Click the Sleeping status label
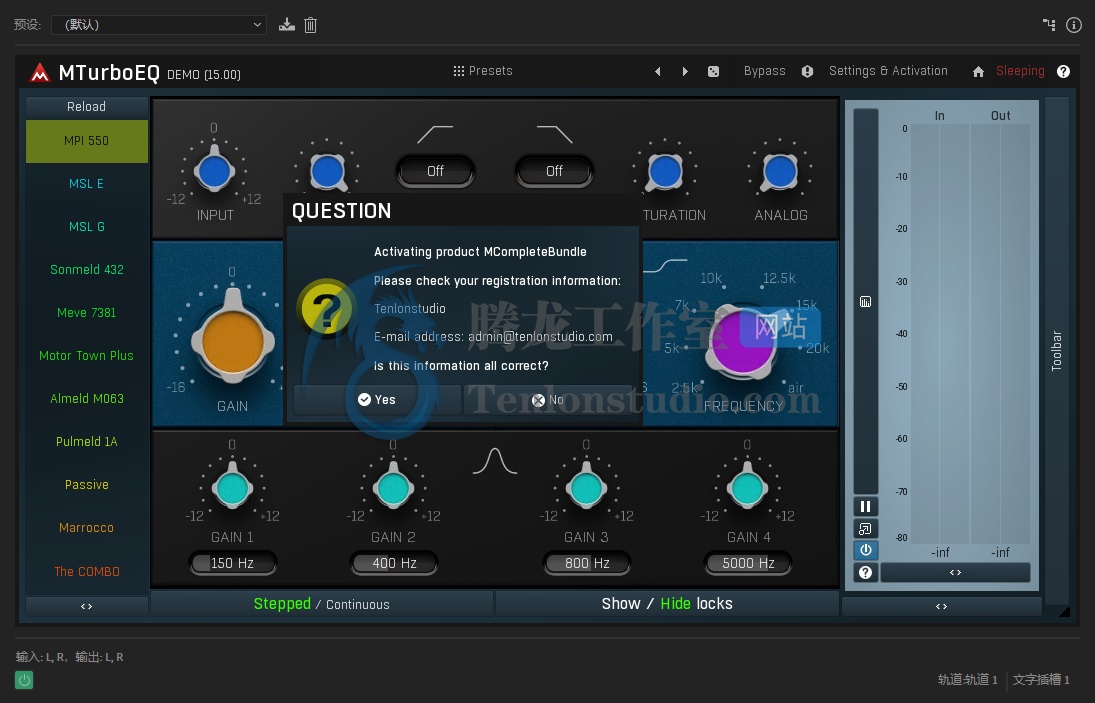The image size is (1095, 703). tap(1020, 71)
